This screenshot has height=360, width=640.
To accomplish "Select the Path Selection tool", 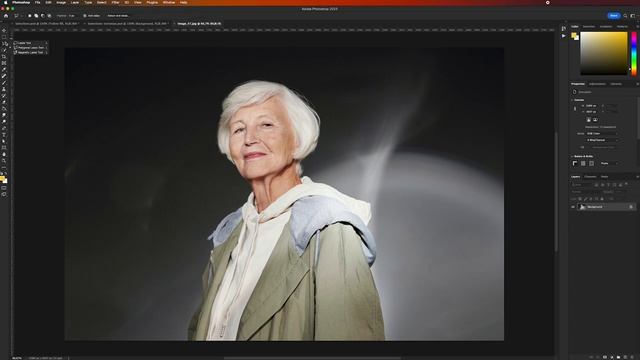I will (x=4, y=141).
